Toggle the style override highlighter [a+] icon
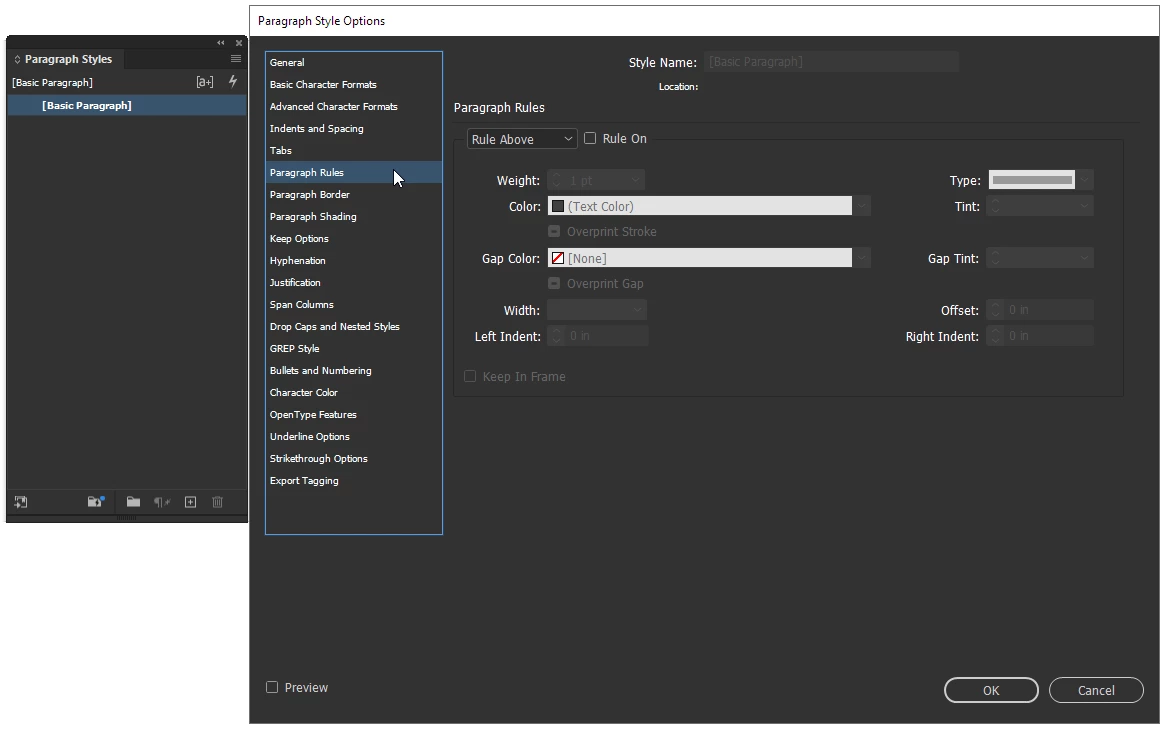Viewport: 1167px width, 730px height. pyautogui.click(x=205, y=83)
